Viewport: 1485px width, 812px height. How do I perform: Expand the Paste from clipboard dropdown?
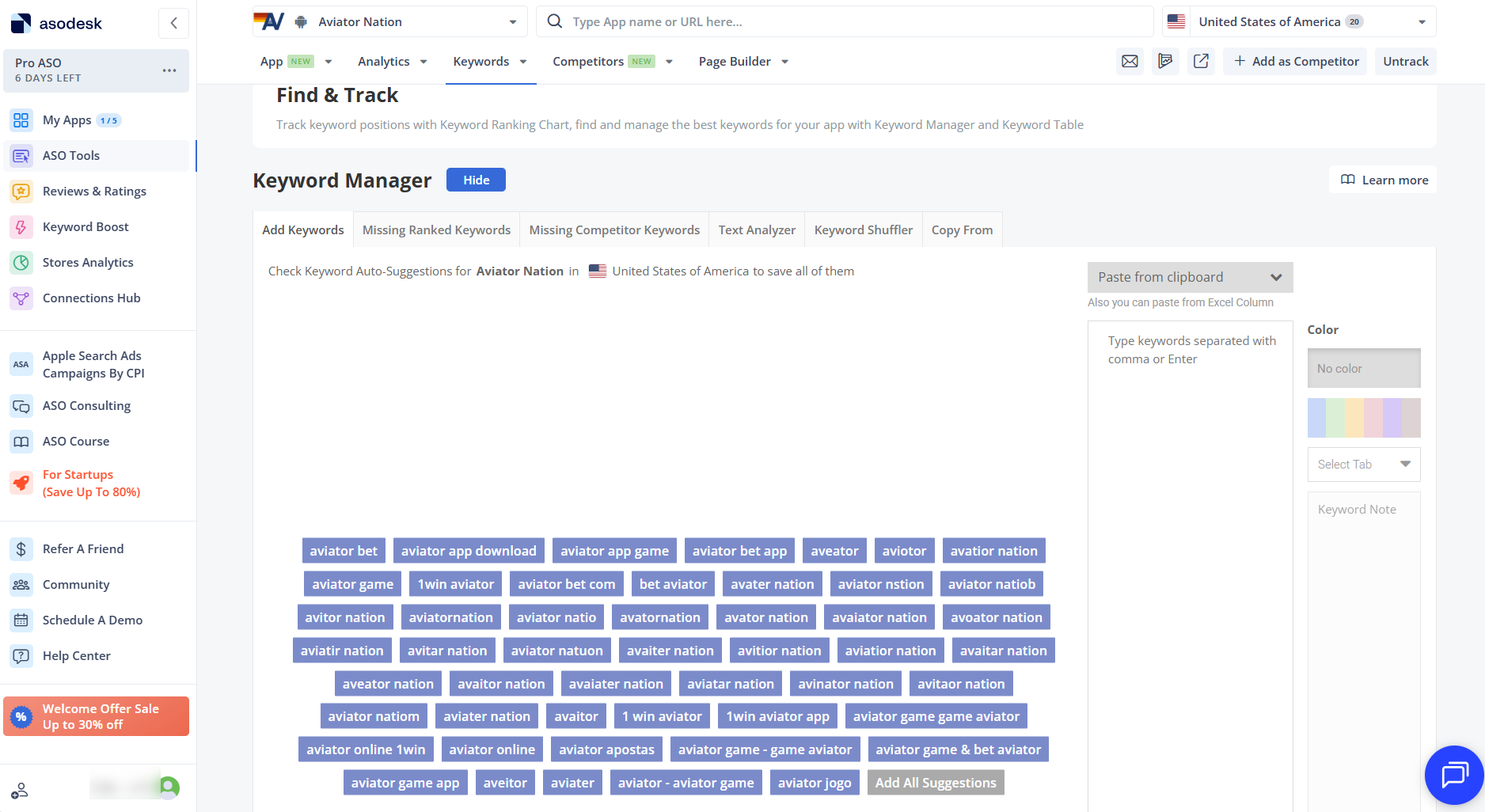tap(1190, 278)
